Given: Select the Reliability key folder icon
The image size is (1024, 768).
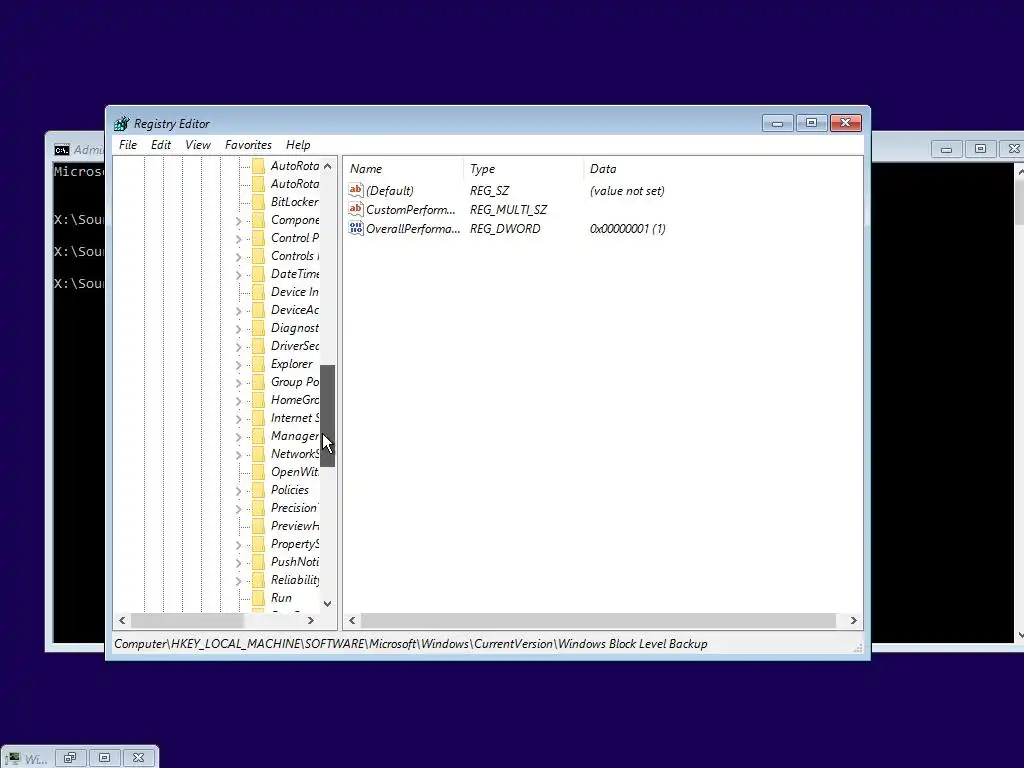Looking at the screenshot, I should point(259,580).
